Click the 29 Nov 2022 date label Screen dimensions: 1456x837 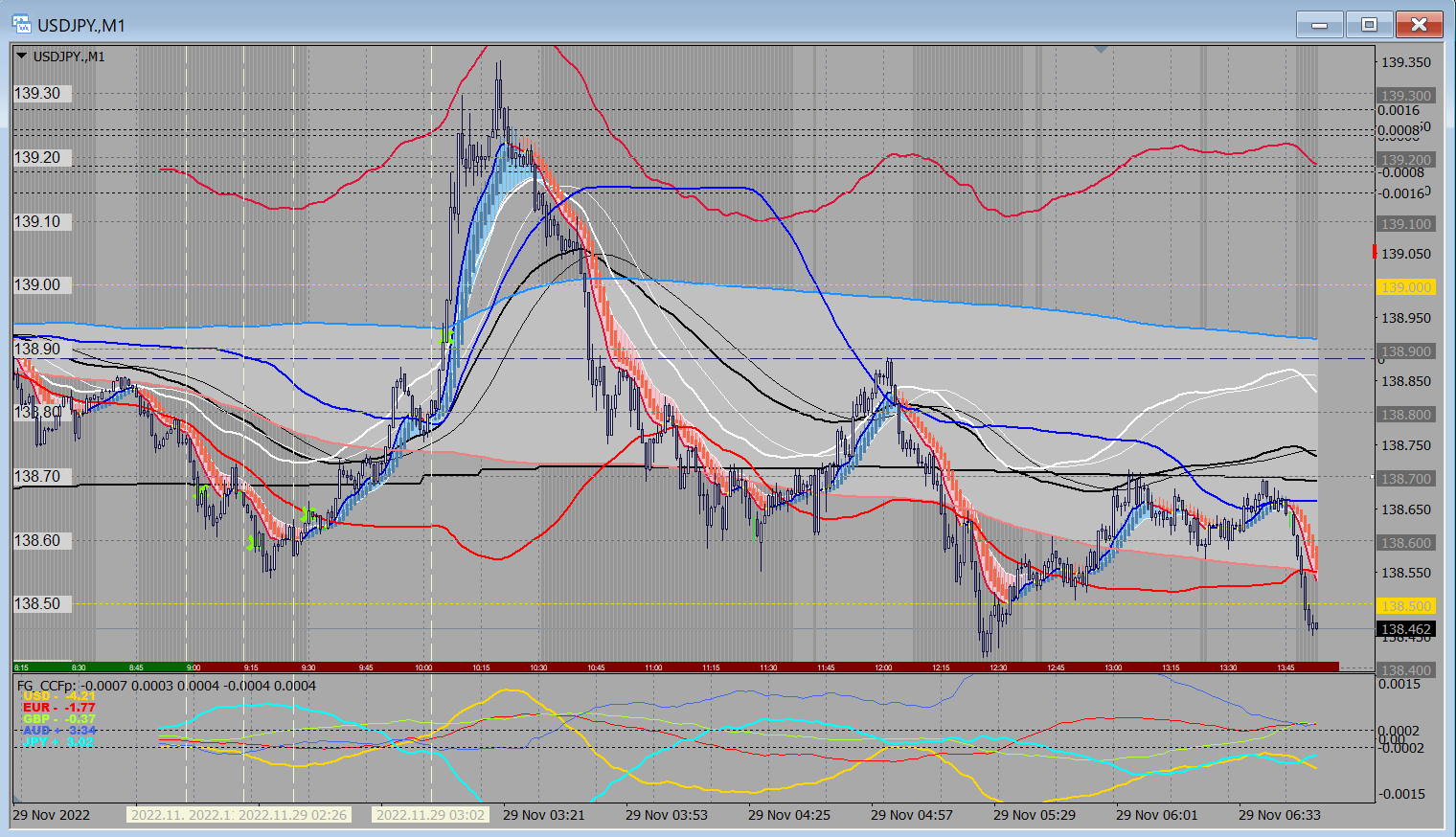pyautogui.click(x=52, y=815)
